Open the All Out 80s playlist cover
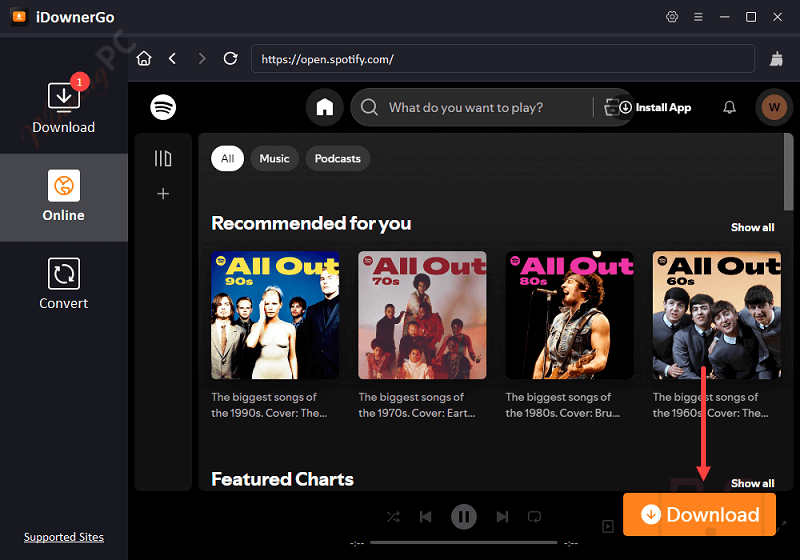This screenshot has height=560, width=800. point(569,314)
